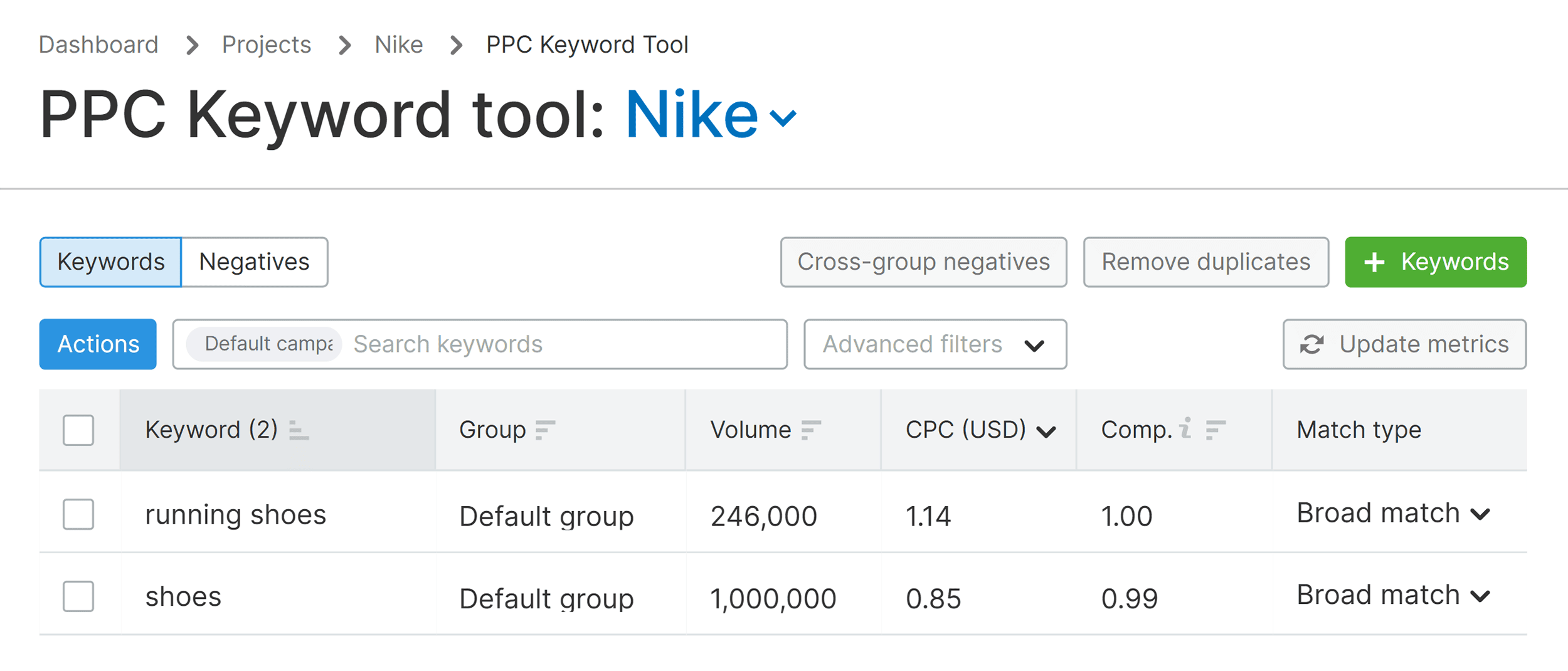Image resolution: width=1568 pixels, height=671 pixels.
Task: Click the sort icon in the Group column
Action: (545, 431)
